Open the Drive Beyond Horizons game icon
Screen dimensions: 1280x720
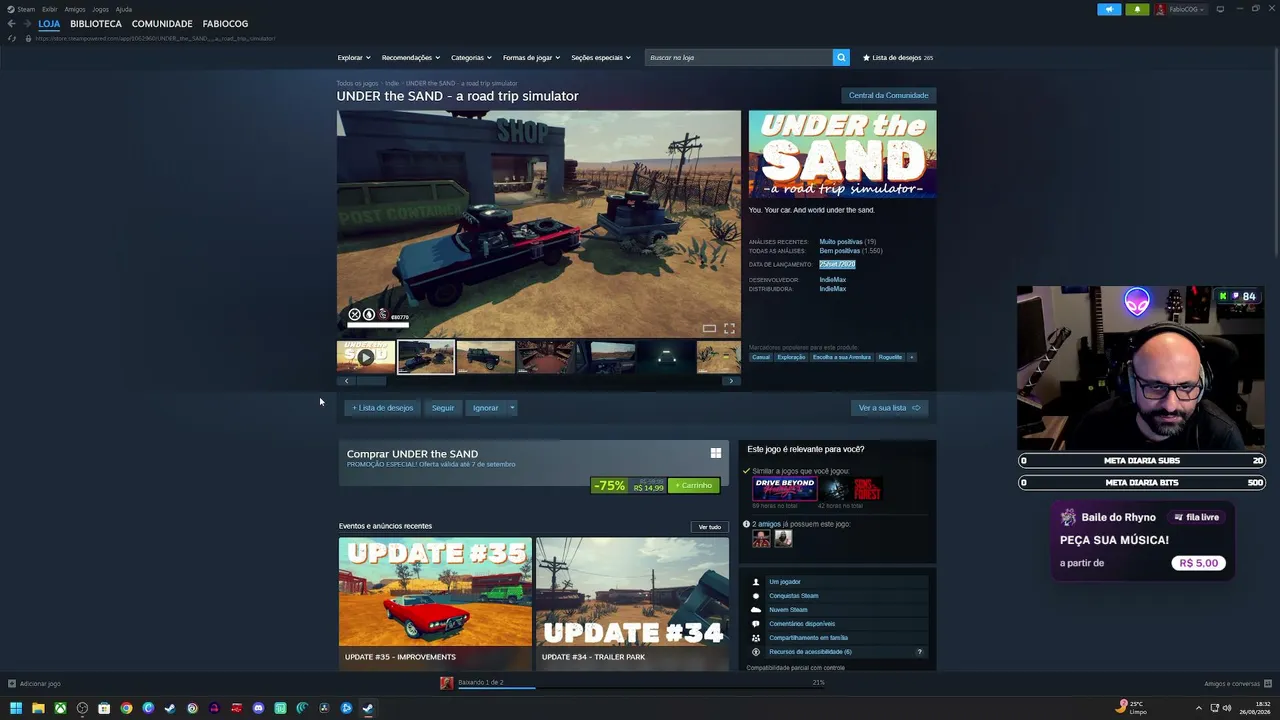[785, 488]
